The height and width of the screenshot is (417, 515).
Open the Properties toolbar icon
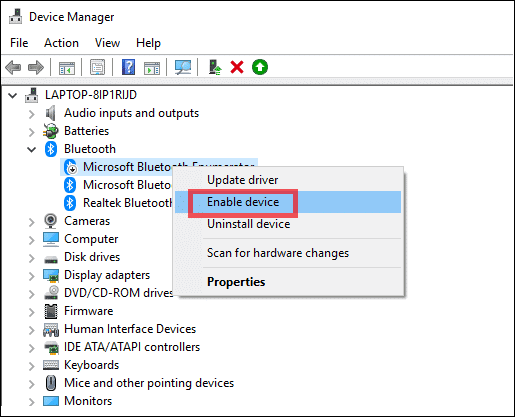pos(97,67)
